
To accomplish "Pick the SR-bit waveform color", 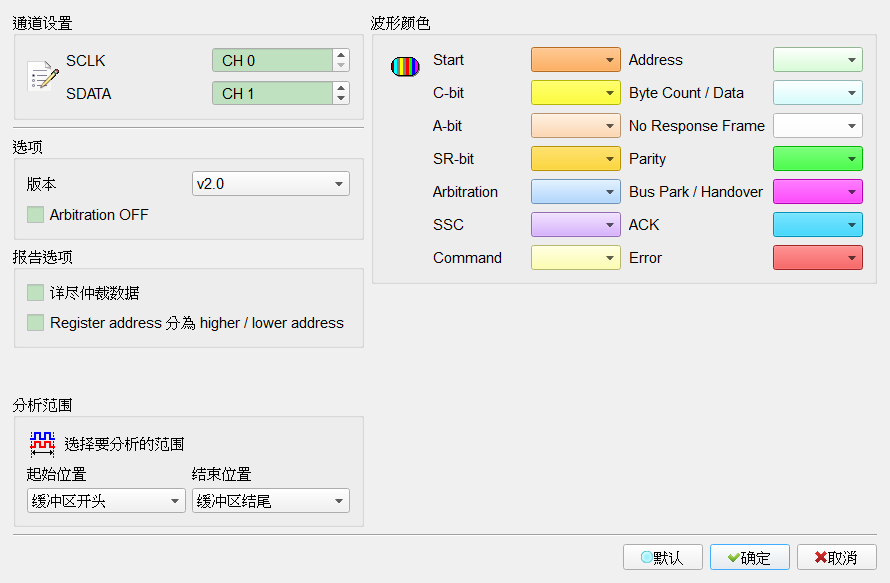I will coord(576,158).
